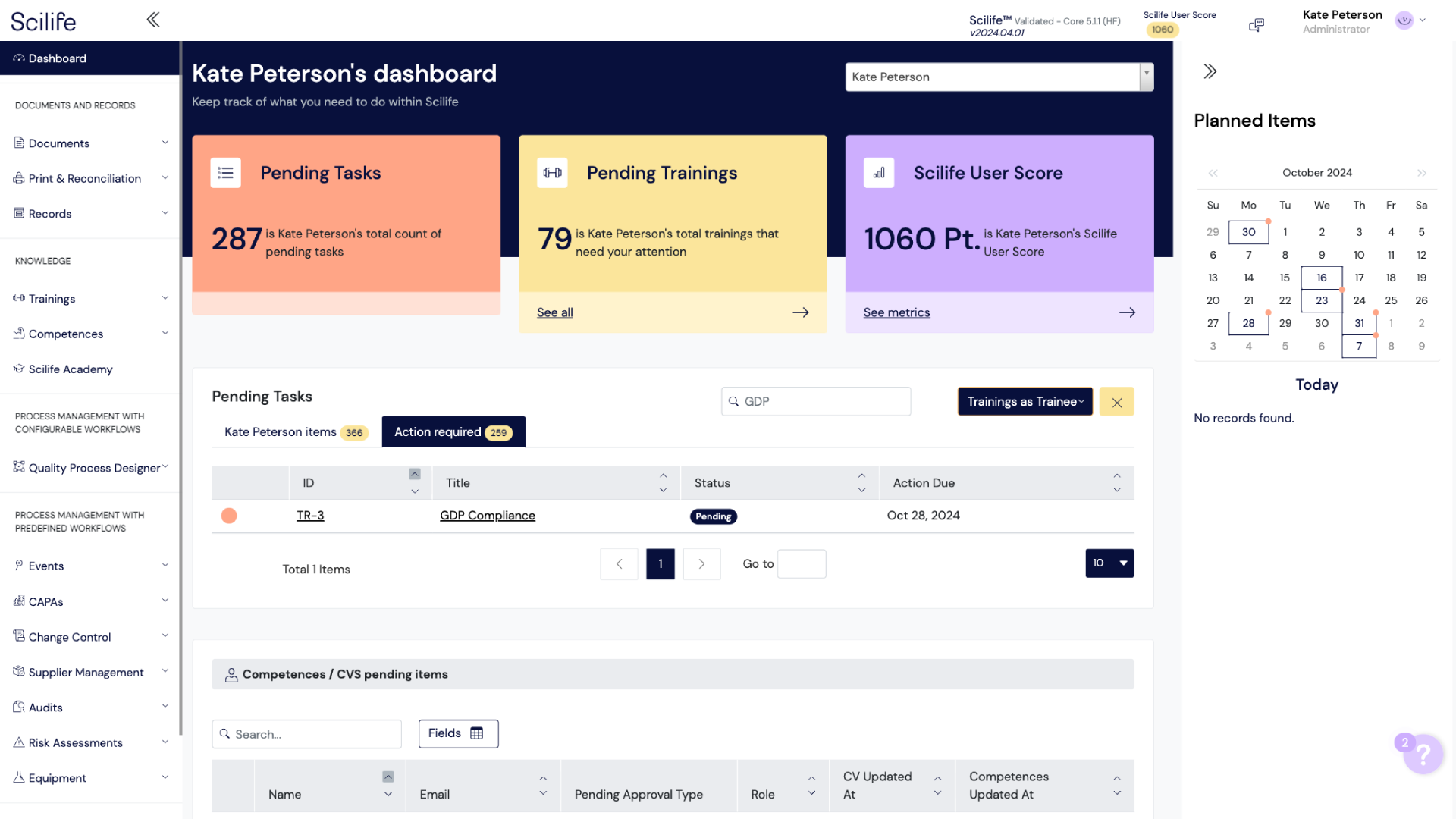Screen dimensions: 1456x819
Task: Collapse the sidebar with double-chevron icon
Action: [x=153, y=20]
